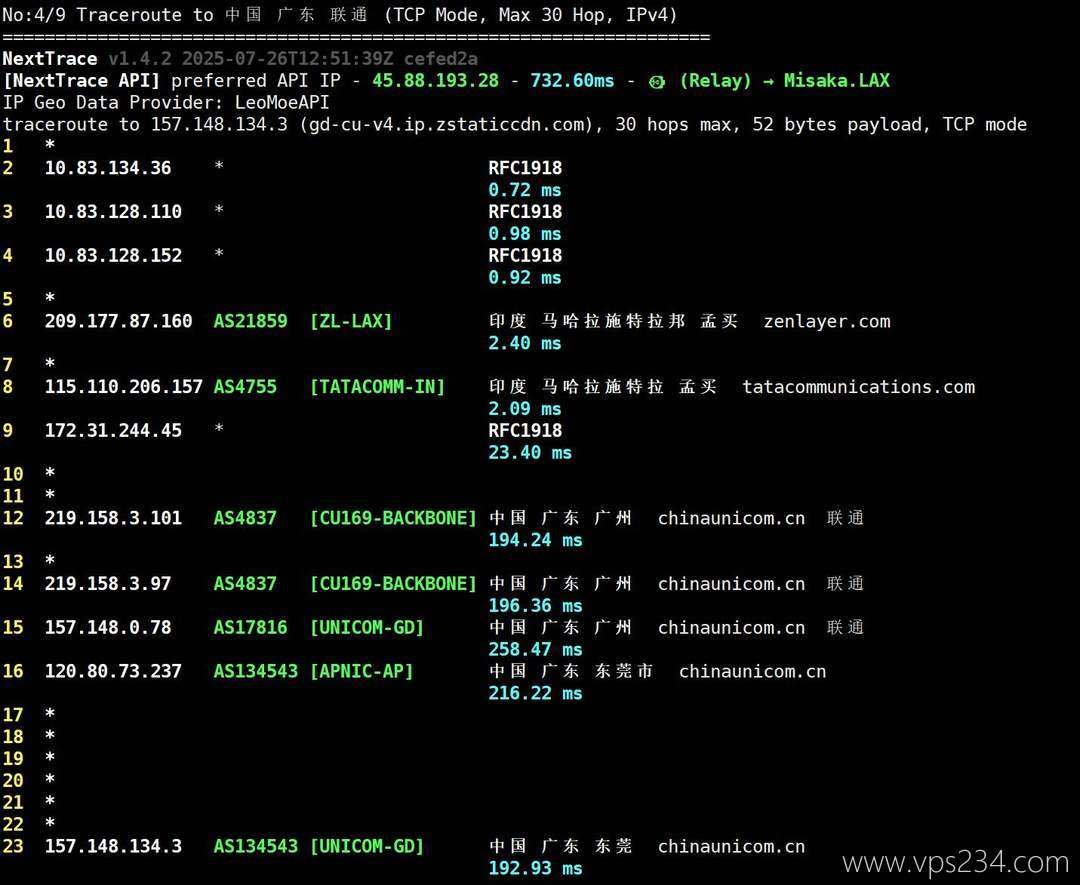Click [CU169-BACKBONE] tag on hop 12
Screen dimensions: 1080x885
[x=393, y=518]
